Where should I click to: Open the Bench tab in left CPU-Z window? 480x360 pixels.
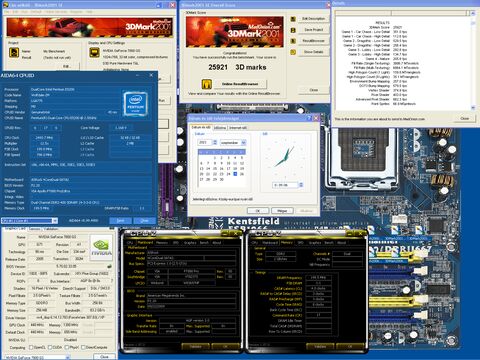click(x=204, y=243)
